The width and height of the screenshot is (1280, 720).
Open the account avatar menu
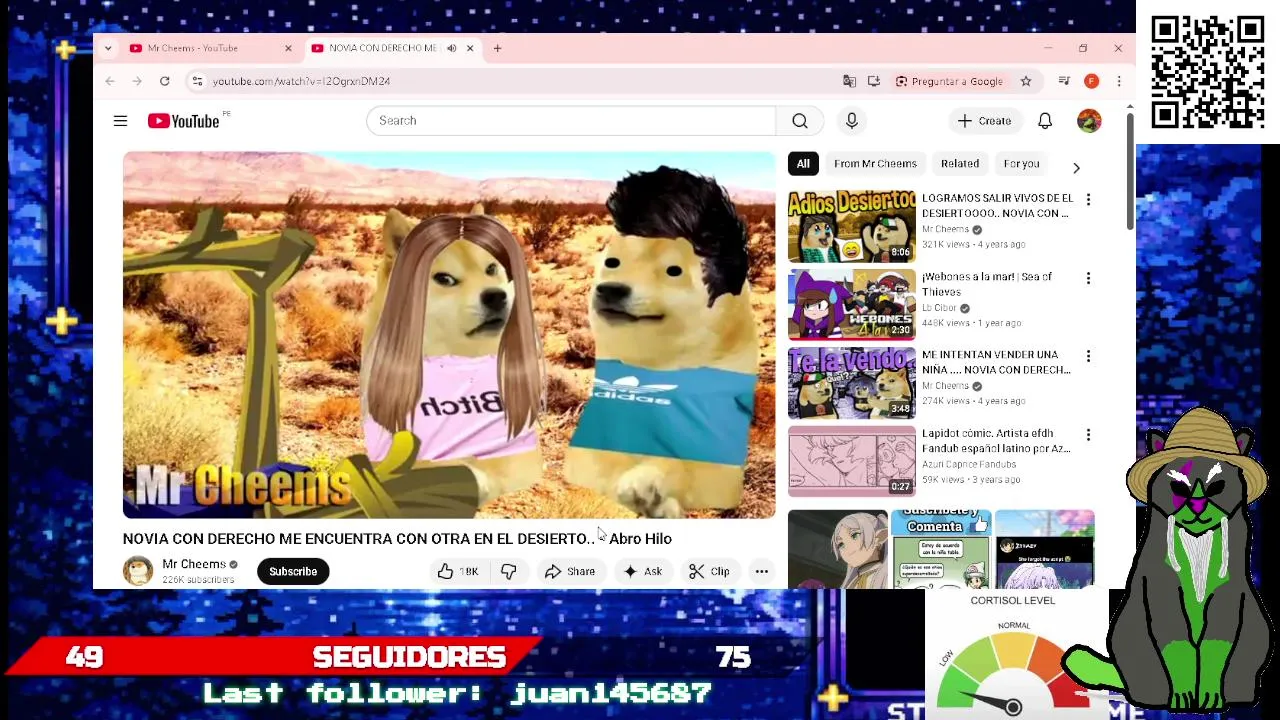[1089, 121]
